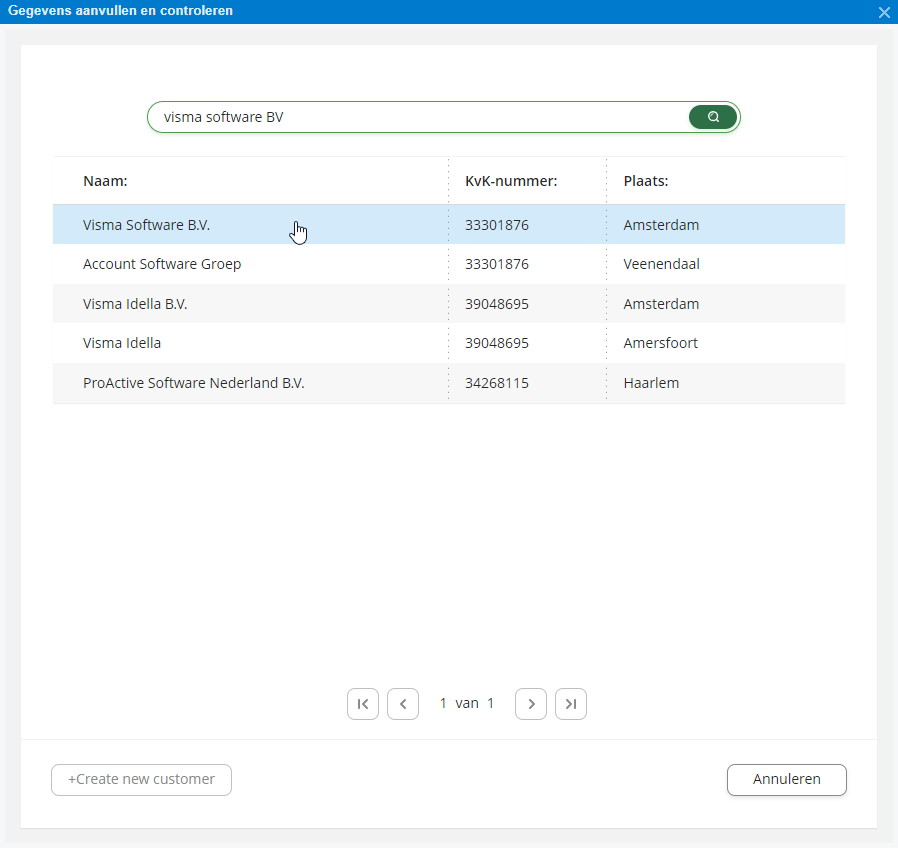Click the Haarlem place cell
The image size is (898, 848).
[651, 383]
